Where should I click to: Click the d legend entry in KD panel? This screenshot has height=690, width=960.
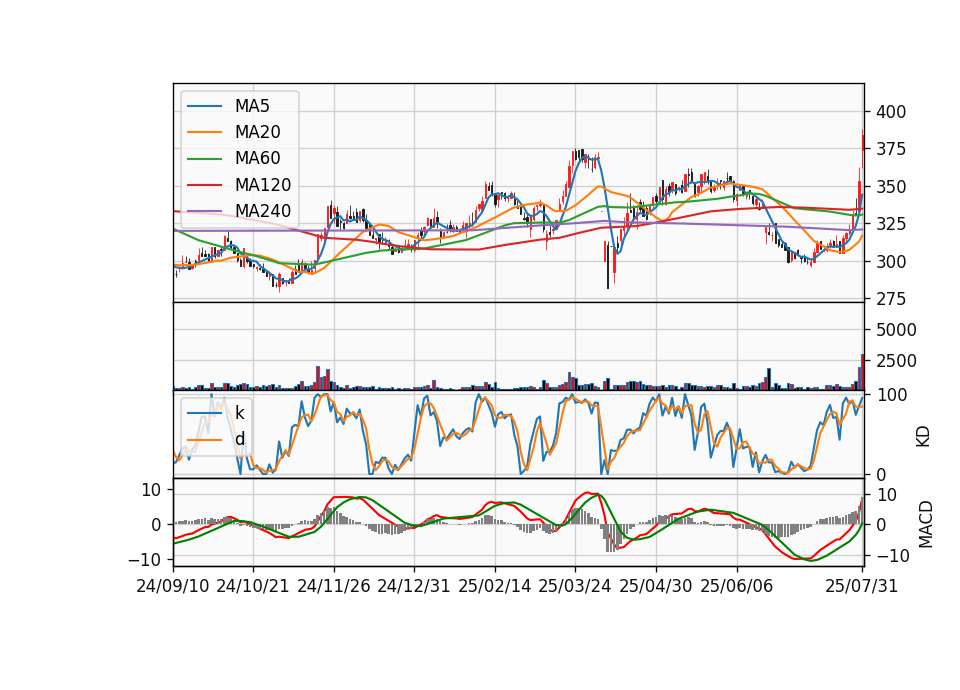[240, 439]
